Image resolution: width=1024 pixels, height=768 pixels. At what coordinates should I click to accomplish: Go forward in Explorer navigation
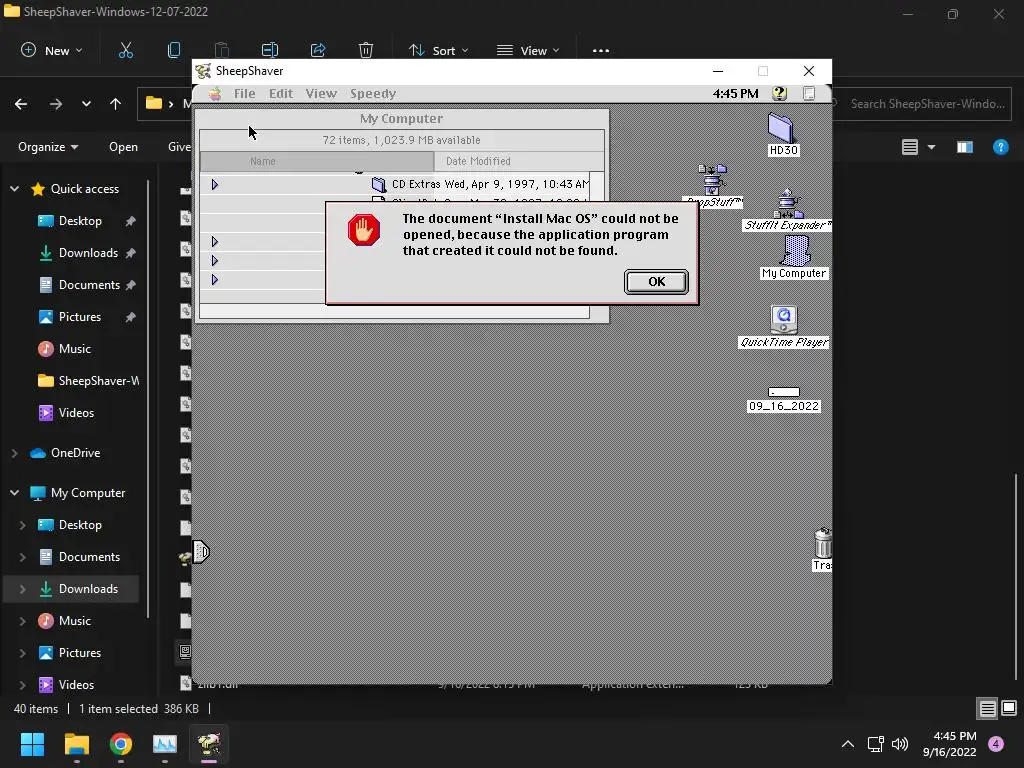click(56, 104)
